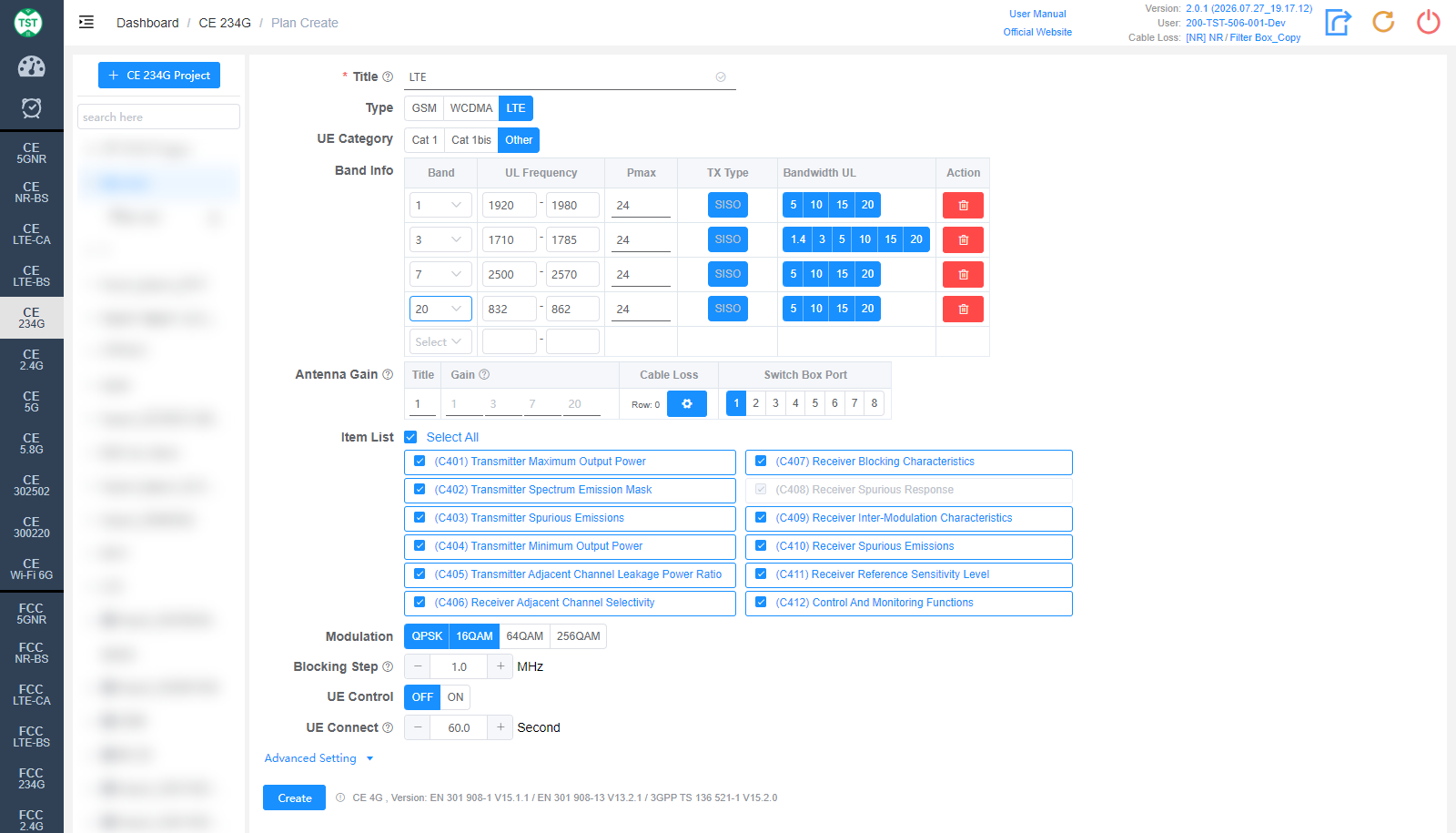Click the Create button

point(295,798)
